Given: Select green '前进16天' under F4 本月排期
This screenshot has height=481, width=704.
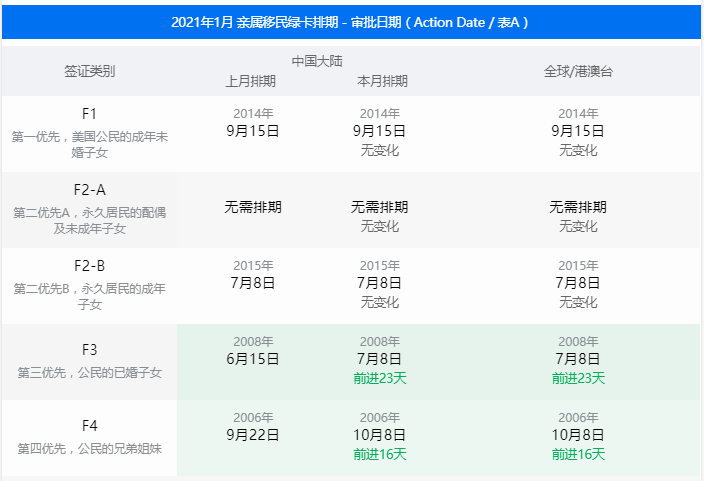Looking at the screenshot, I should (380, 454).
